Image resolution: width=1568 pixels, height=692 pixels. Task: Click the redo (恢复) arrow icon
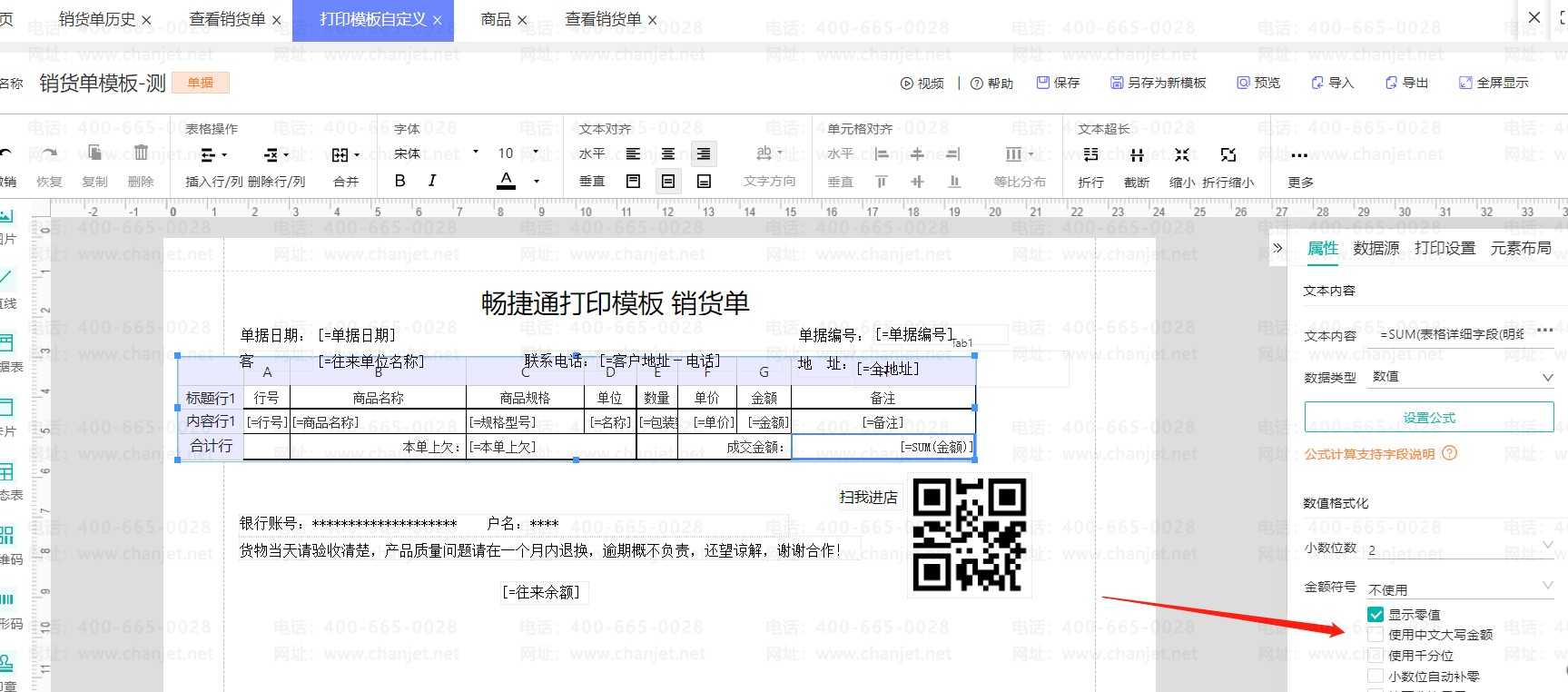point(49,153)
